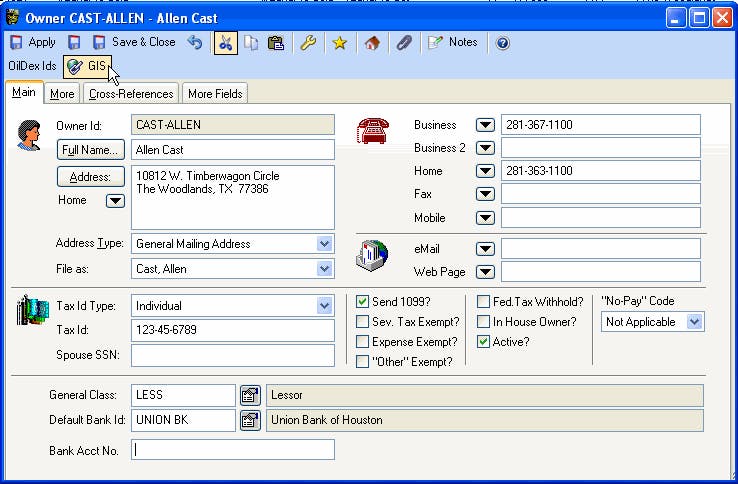Click the Fax number field
The image size is (738, 484).
coord(601,194)
